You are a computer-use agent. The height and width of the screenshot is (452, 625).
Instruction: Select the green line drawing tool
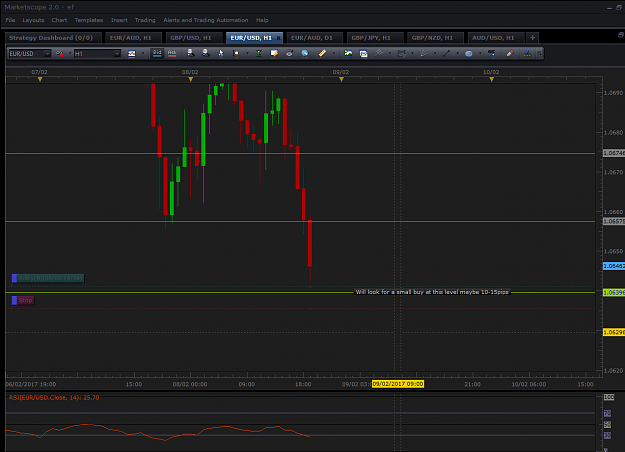click(x=446, y=53)
